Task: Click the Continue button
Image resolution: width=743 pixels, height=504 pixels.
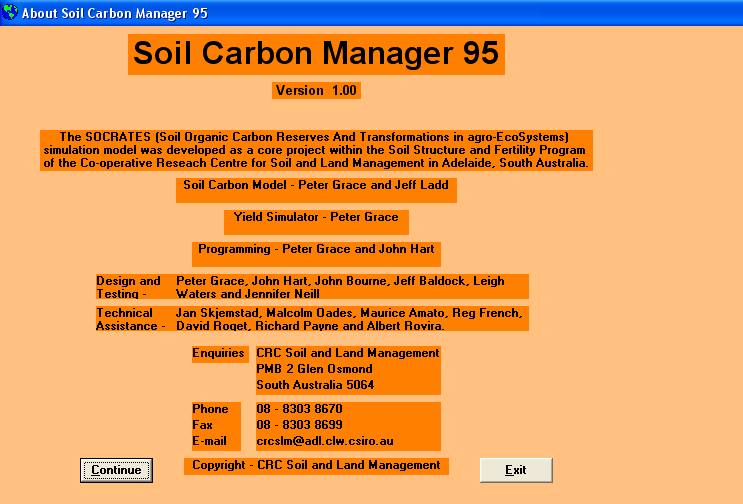Action: (116, 470)
